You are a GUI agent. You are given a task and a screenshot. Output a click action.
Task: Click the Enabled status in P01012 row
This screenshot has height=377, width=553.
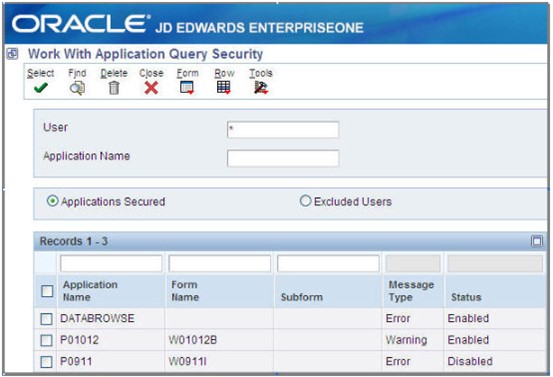pyautogui.click(x=468, y=340)
